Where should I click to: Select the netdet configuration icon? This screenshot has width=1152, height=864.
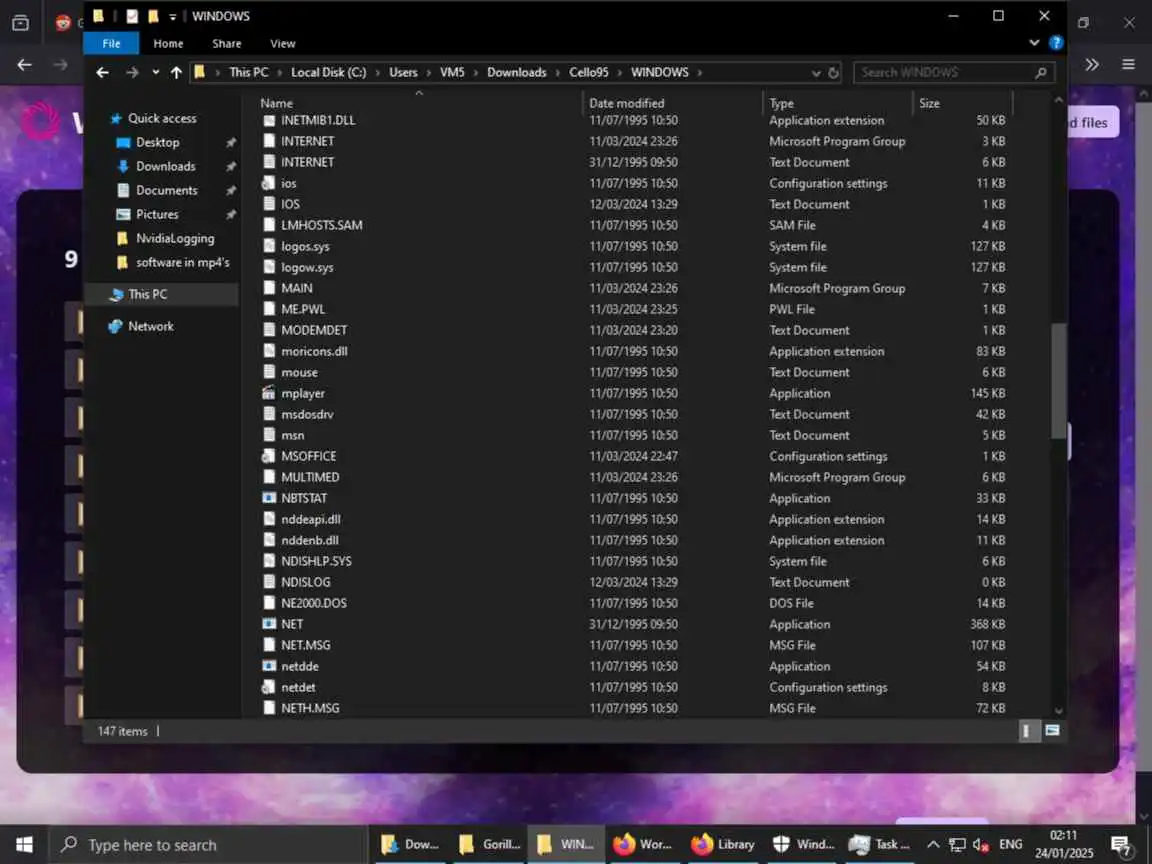click(269, 688)
